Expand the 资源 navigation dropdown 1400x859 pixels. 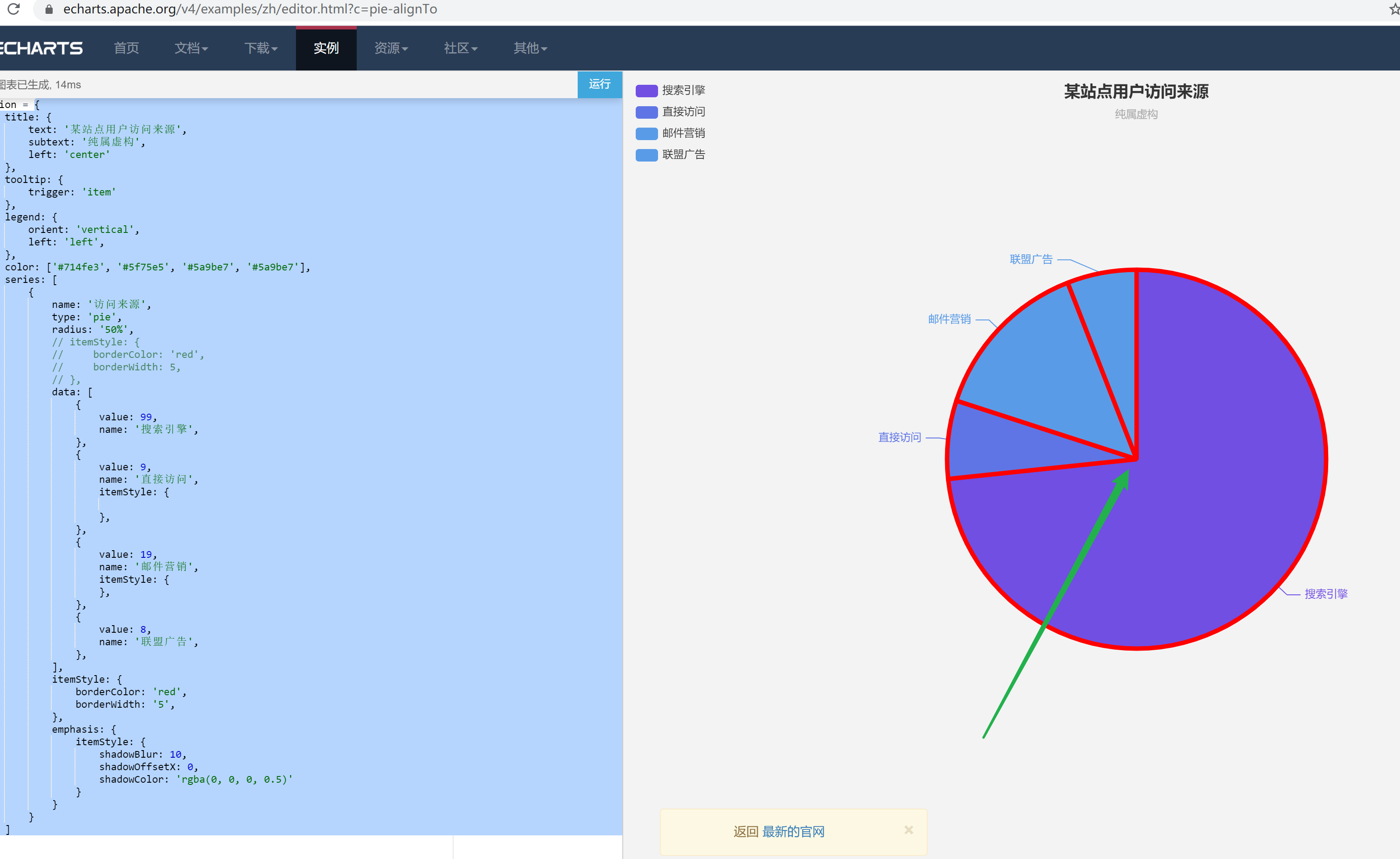tap(391, 48)
